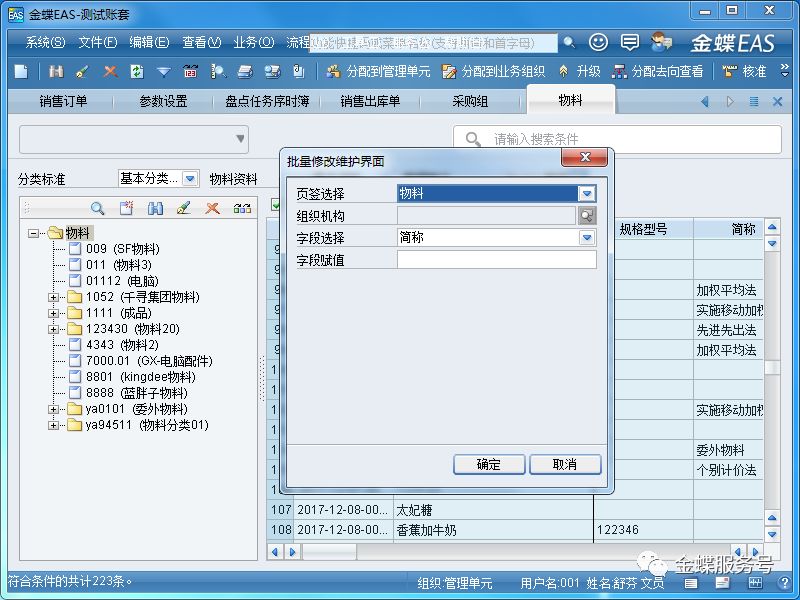
Task: Click the binoculars icon in tree toolbar
Action: click(x=155, y=208)
